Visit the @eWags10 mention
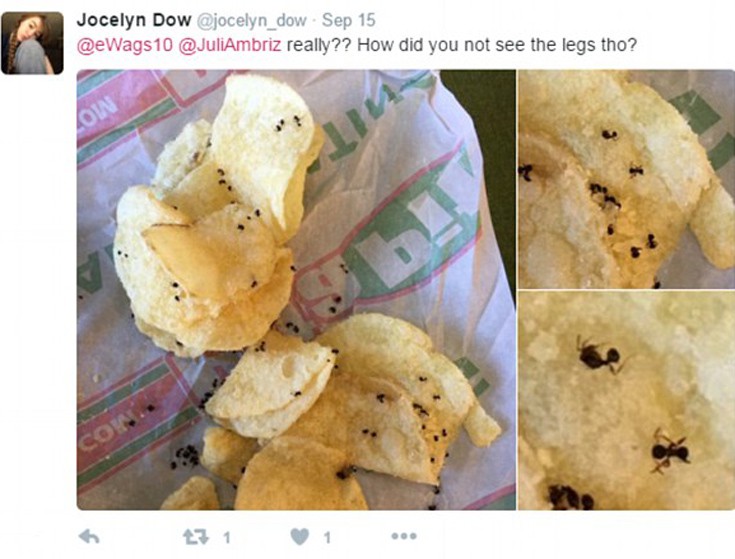Image resolution: width=735 pixels, height=559 pixels. pos(125,45)
